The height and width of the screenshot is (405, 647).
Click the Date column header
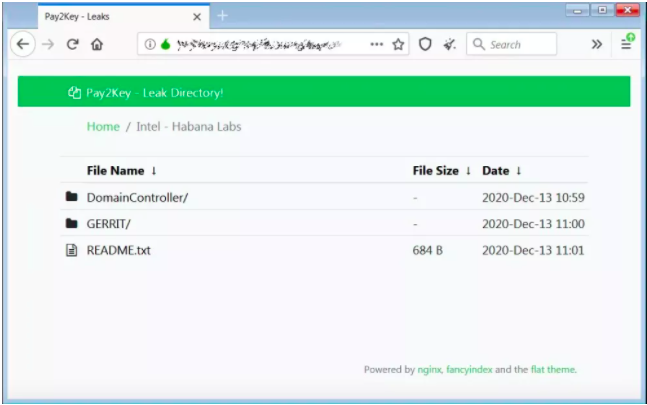click(496, 171)
